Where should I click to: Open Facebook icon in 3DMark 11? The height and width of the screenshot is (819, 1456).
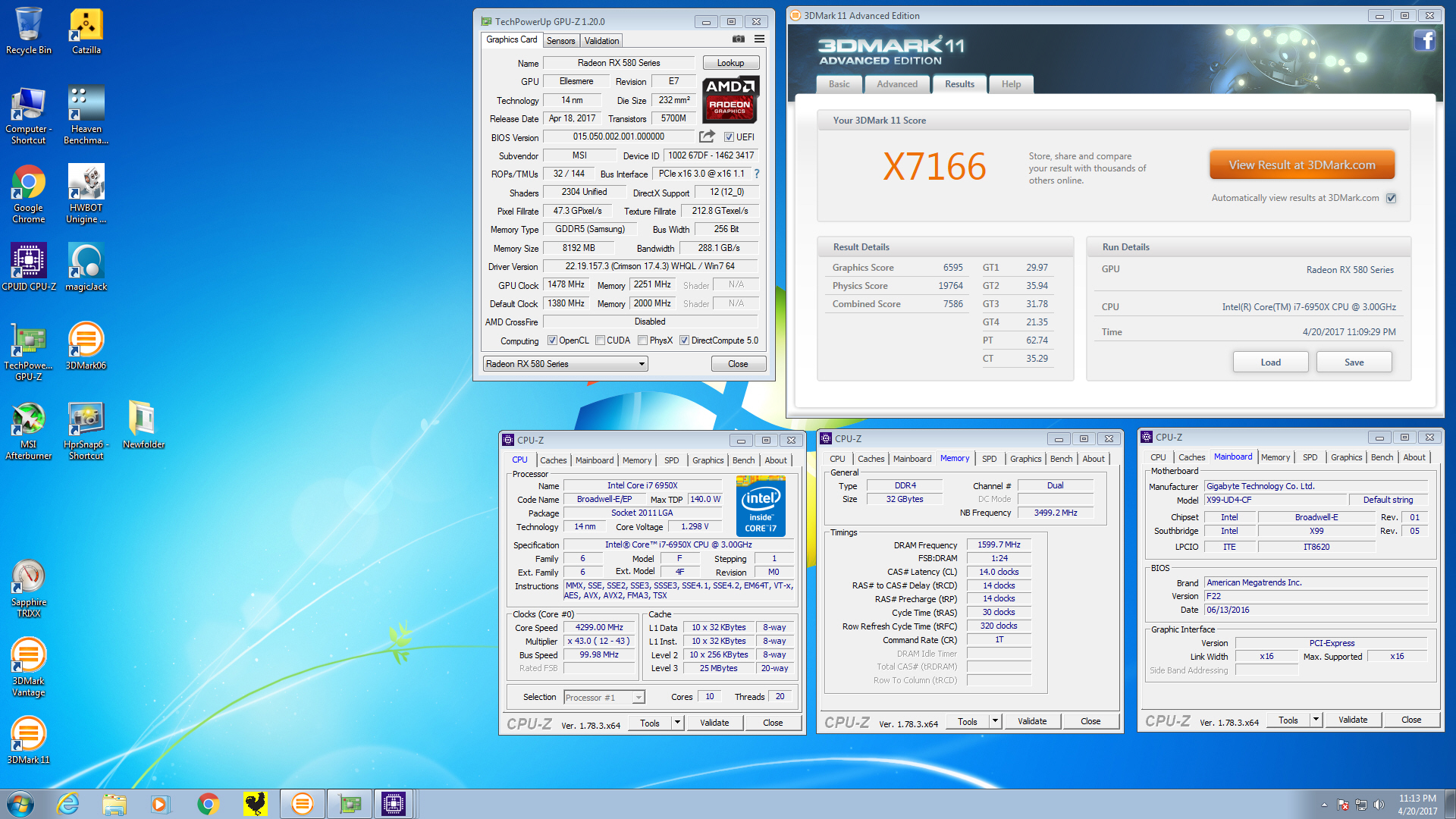(x=1424, y=40)
